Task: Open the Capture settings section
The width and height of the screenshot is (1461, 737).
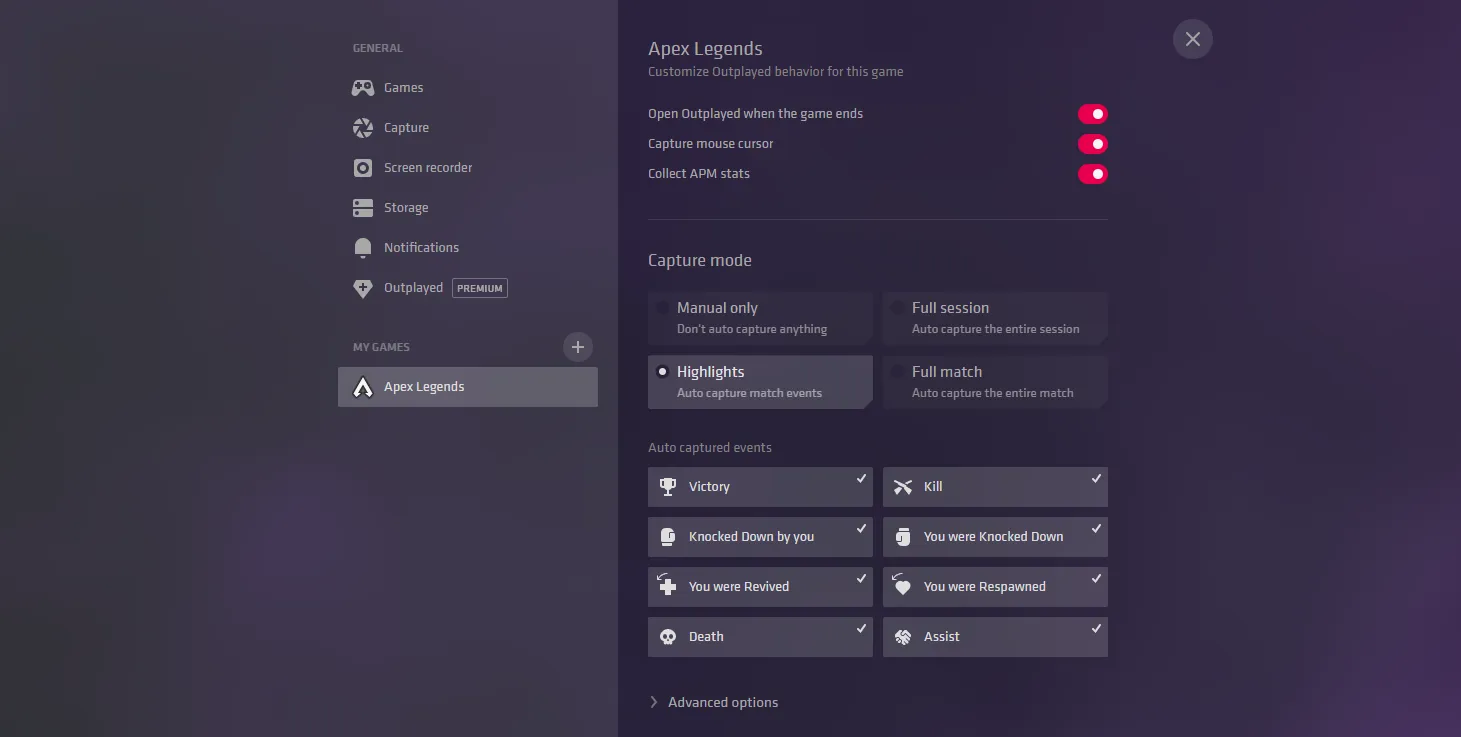Action: point(468,128)
